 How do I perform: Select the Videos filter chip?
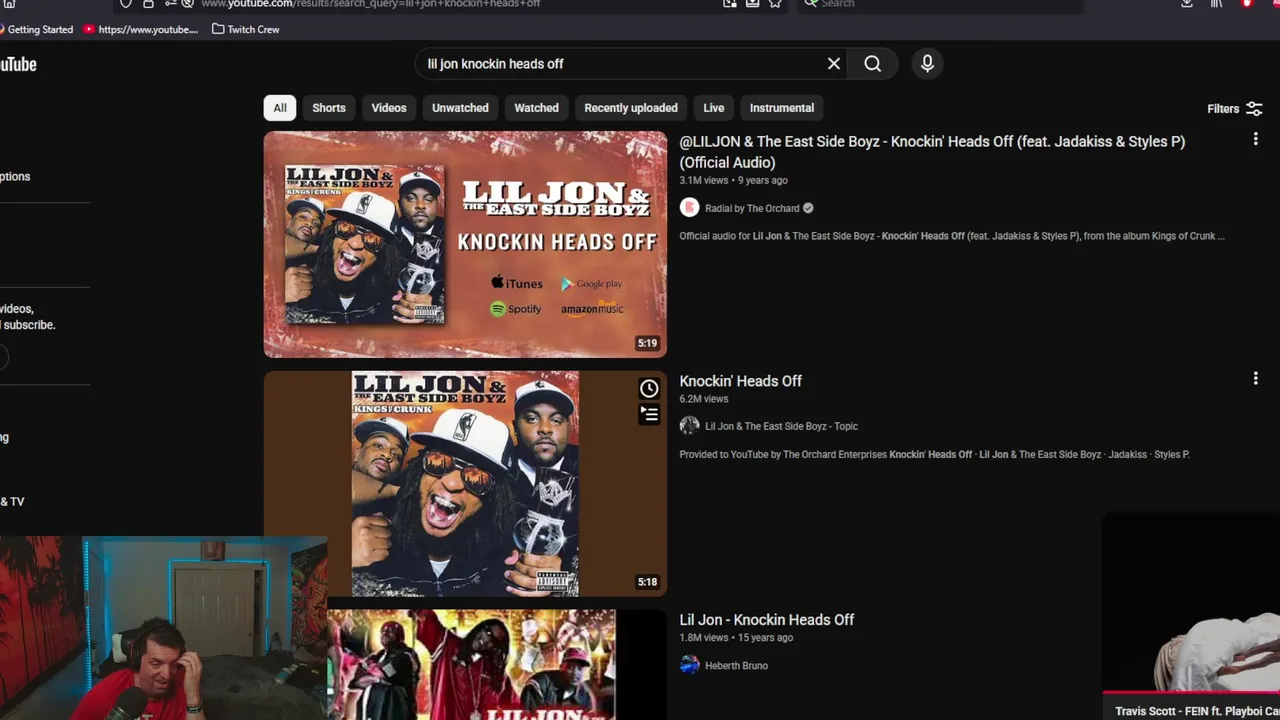(389, 108)
